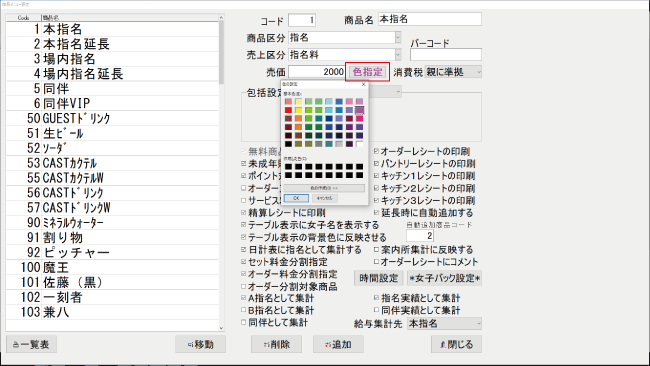Toggle セット料金分割指定 checkbox
Image resolution: width=650 pixels, height=366 pixels.
(244, 262)
